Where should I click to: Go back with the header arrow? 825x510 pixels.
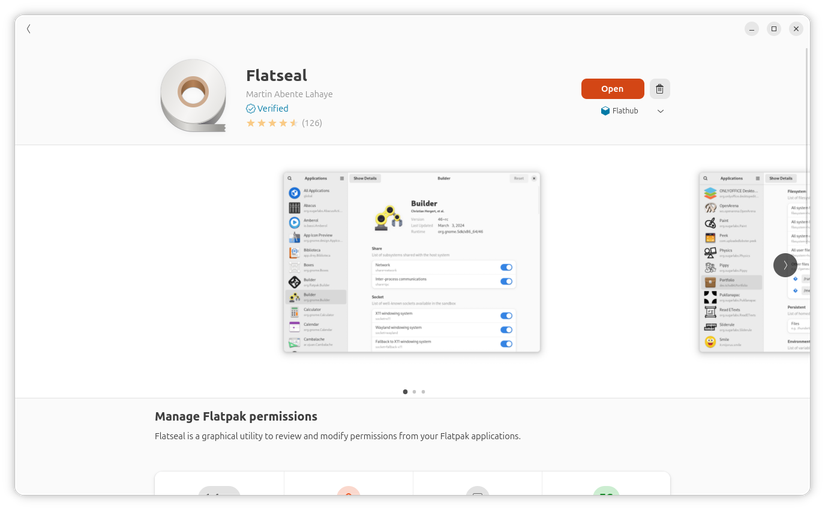pos(28,29)
